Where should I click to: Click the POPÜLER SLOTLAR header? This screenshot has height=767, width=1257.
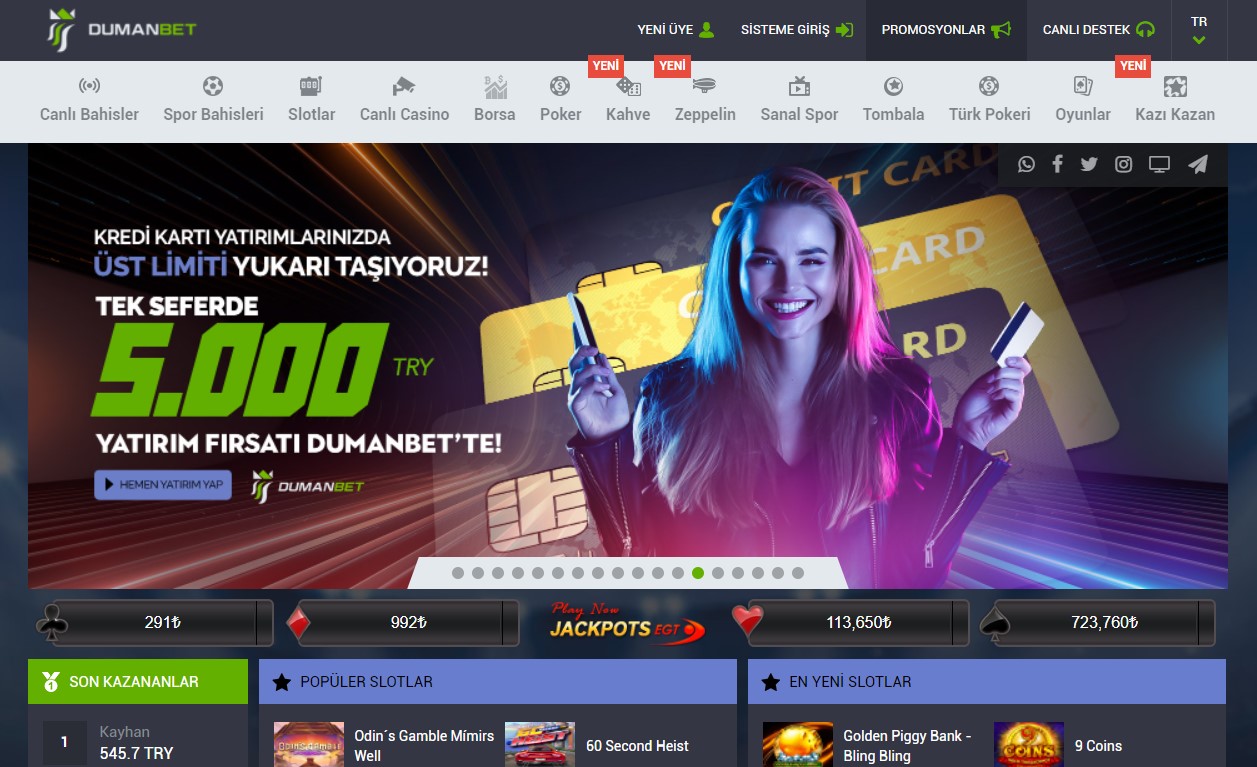[498, 682]
